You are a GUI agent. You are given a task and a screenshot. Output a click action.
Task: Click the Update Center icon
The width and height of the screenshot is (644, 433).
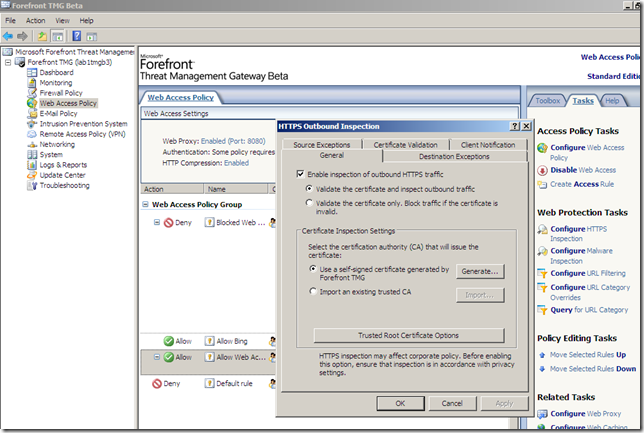point(32,175)
